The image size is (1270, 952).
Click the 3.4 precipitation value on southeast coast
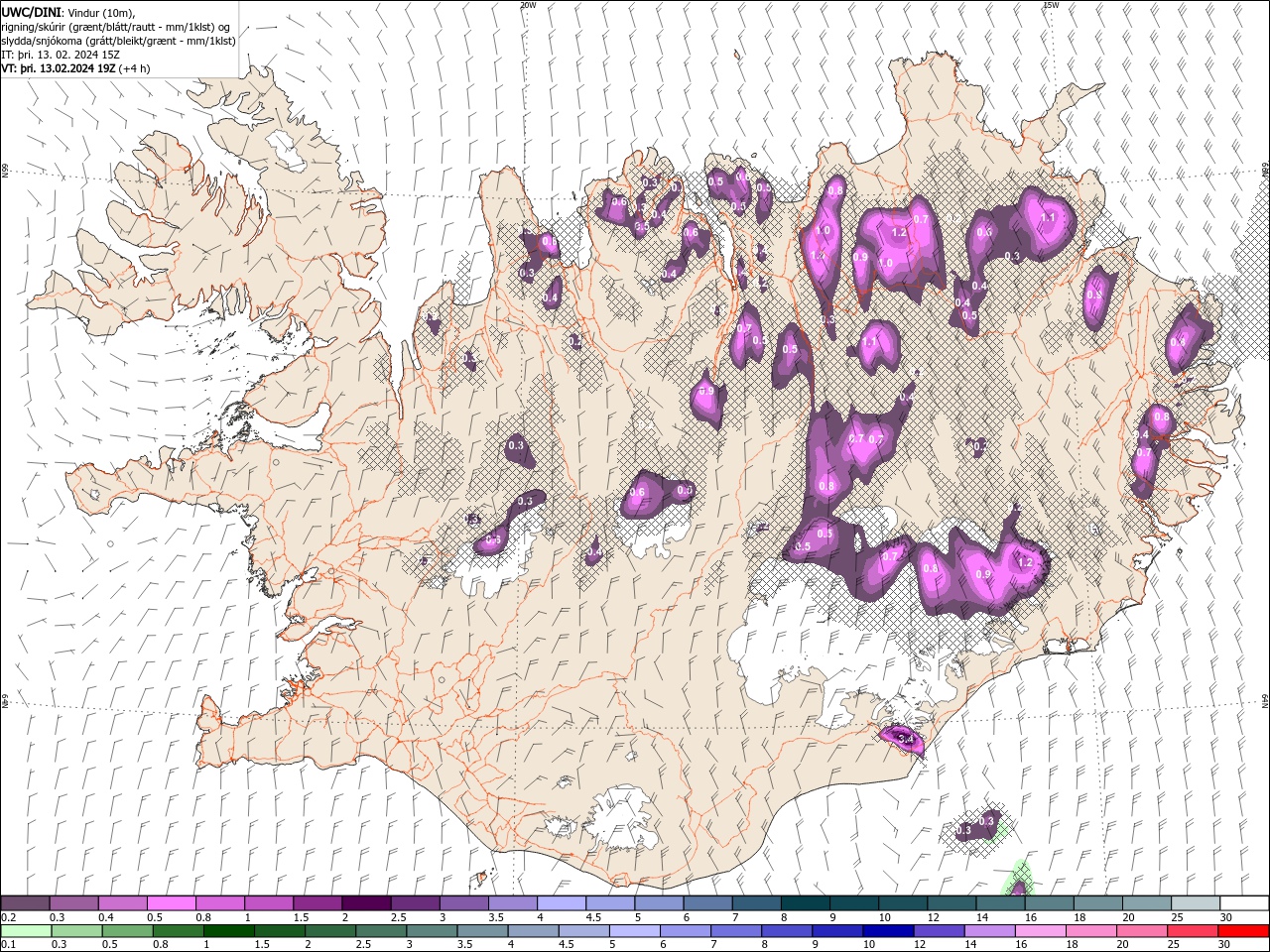point(905,738)
